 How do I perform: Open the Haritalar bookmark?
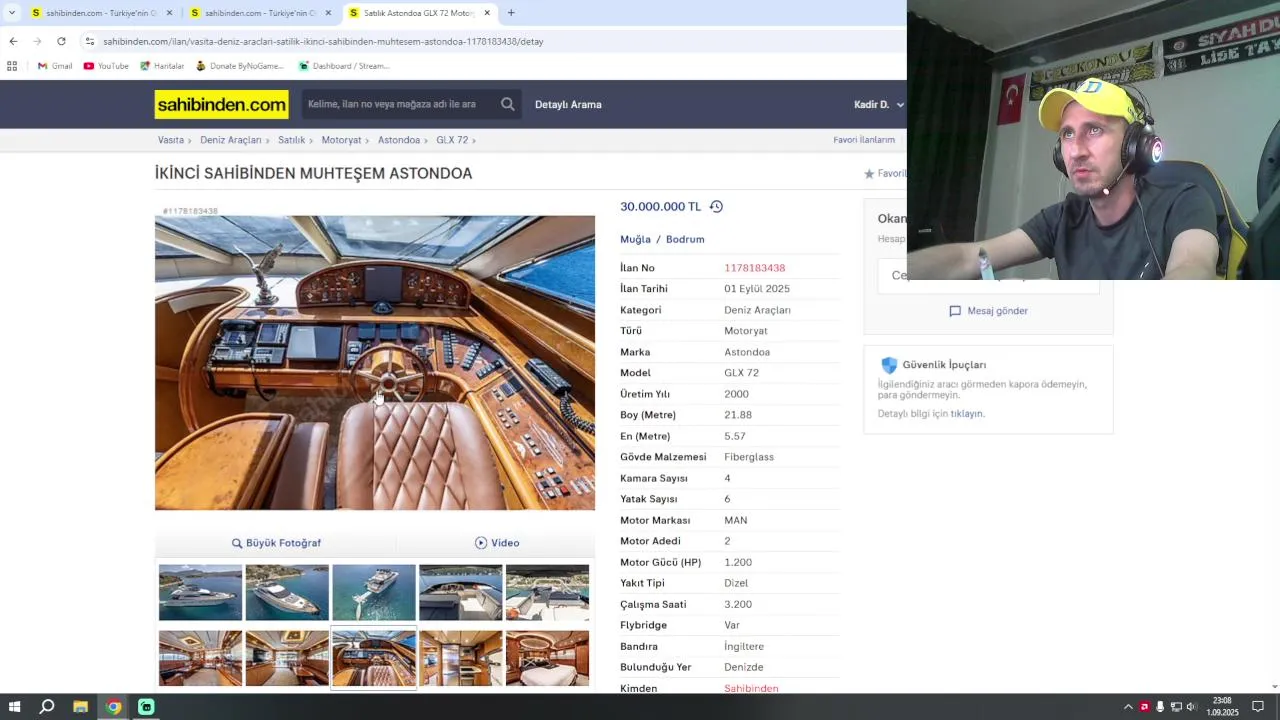click(162, 66)
